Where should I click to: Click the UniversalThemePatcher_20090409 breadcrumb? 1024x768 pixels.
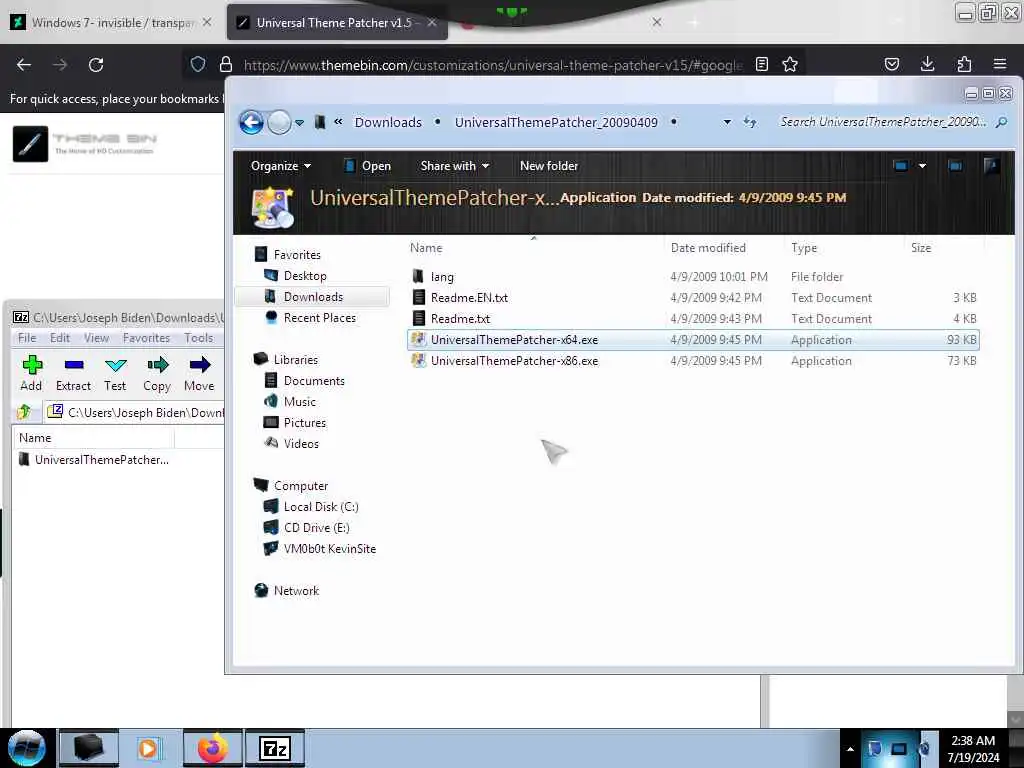[556, 122]
